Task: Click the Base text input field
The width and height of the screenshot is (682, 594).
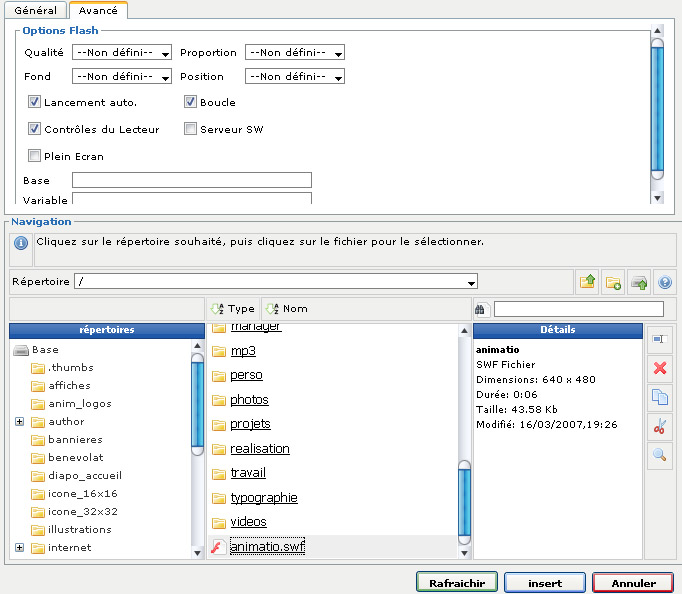Action: pyautogui.click(x=191, y=180)
